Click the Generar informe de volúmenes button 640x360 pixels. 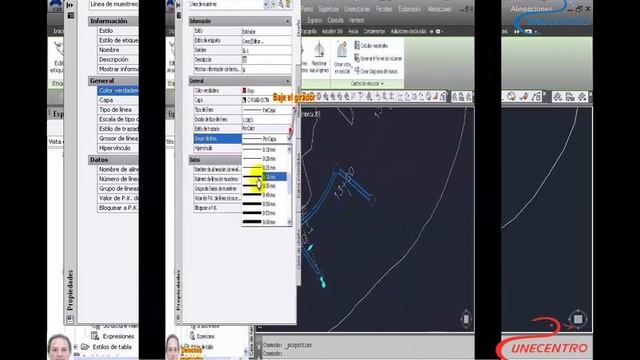coord(378,58)
